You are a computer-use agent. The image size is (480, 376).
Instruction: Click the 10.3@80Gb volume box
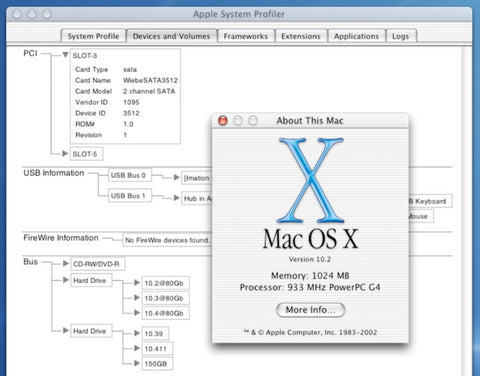coord(165,298)
